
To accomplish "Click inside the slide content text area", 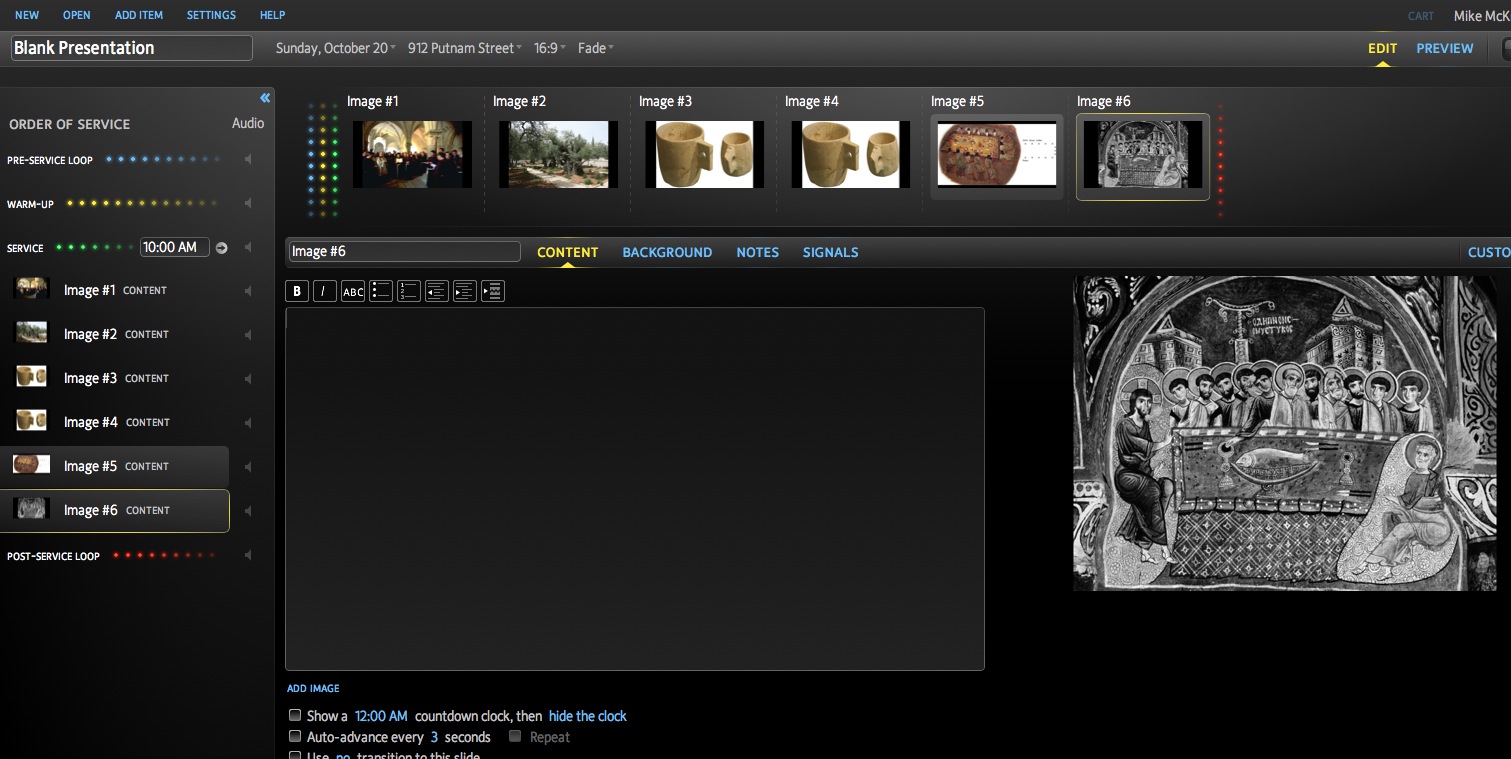I will (635, 489).
